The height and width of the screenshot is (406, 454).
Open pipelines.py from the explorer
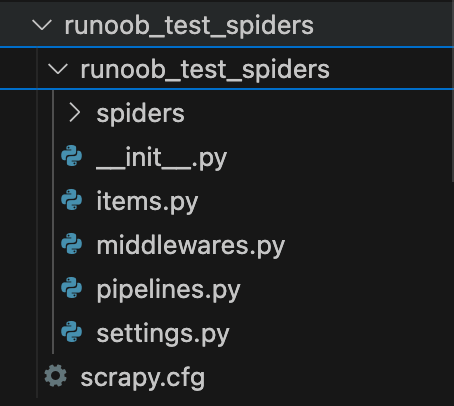point(168,290)
